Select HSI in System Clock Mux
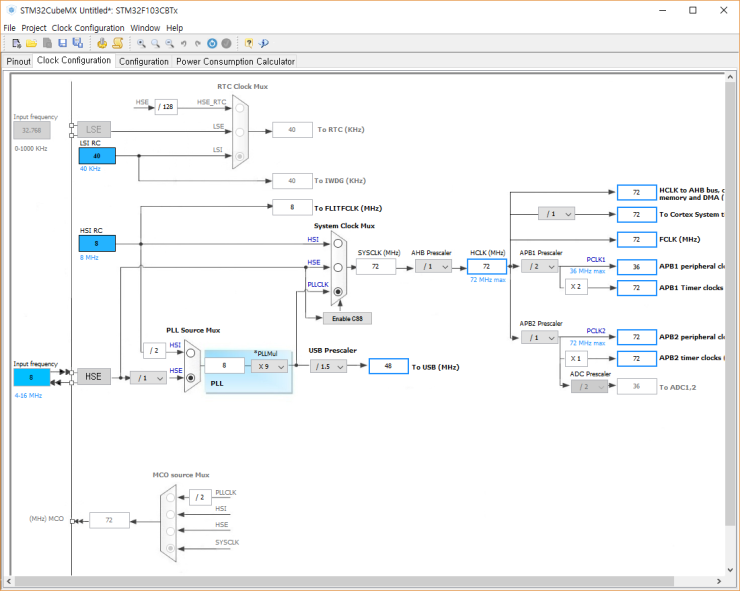 pos(338,244)
